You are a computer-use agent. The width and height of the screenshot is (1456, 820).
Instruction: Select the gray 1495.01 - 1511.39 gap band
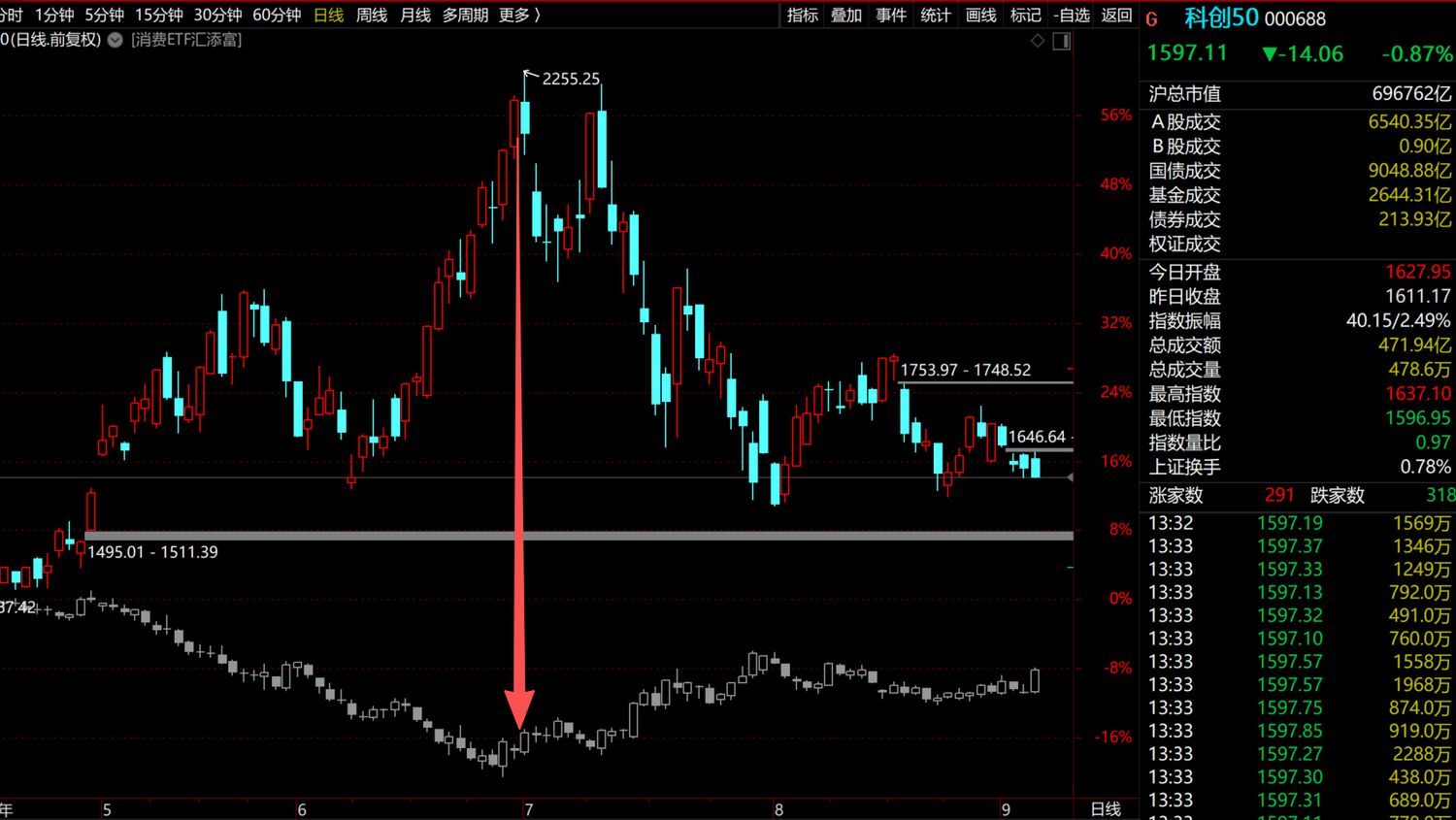pos(579,536)
